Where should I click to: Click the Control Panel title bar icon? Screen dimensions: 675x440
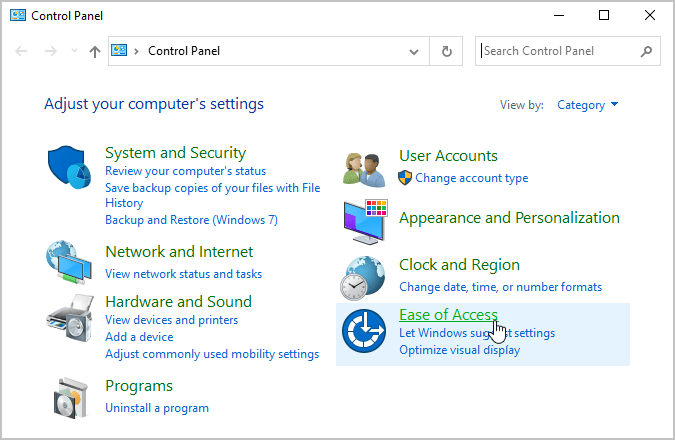point(18,15)
